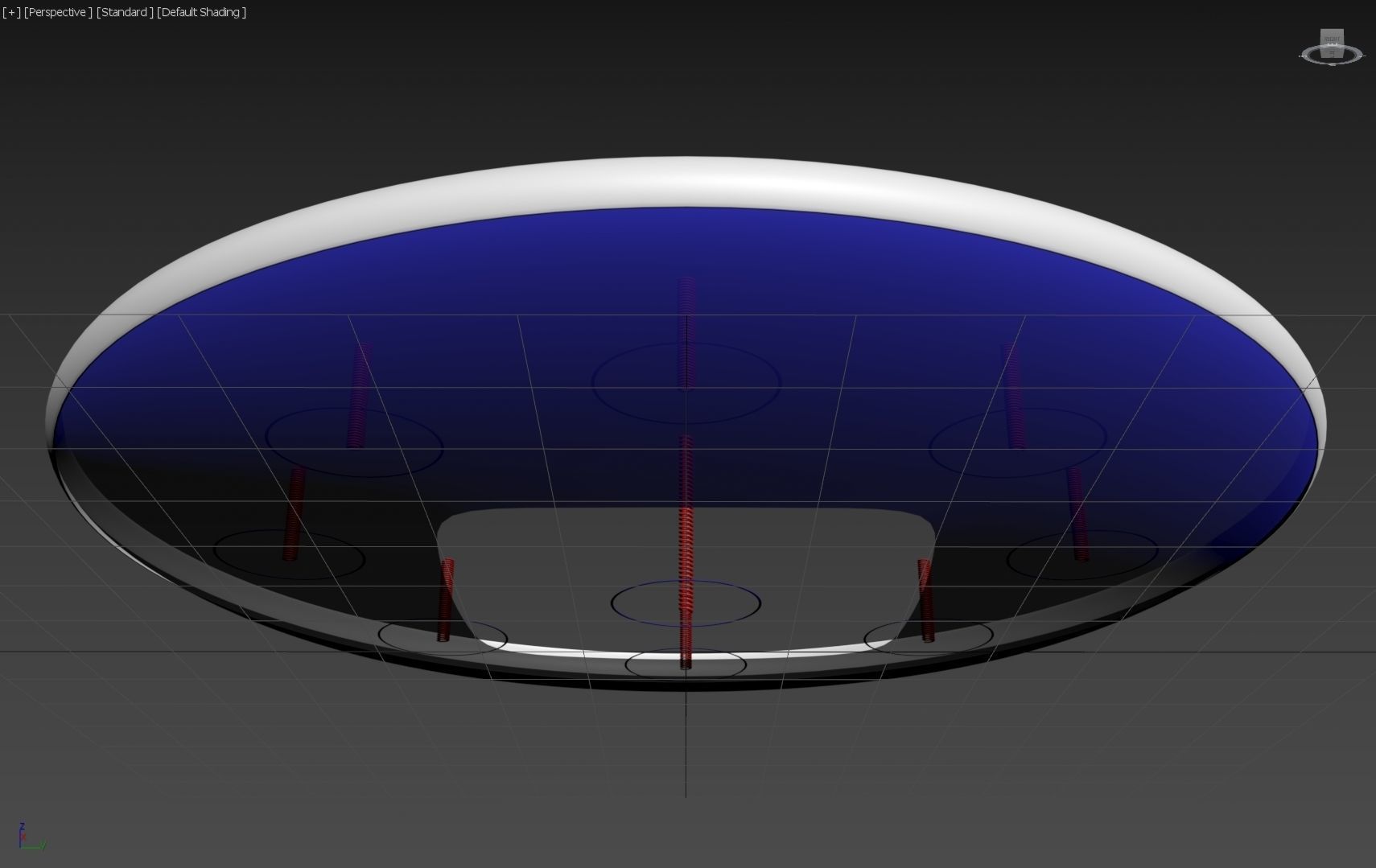This screenshot has width=1376, height=868.
Task: Open the [+] viewport general menu
Action: tap(11, 12)
